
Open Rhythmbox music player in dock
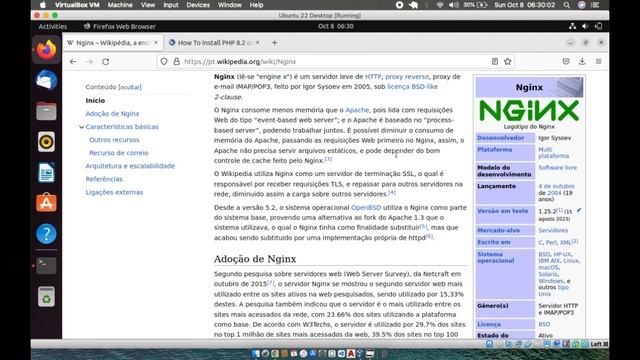[46, 142]
